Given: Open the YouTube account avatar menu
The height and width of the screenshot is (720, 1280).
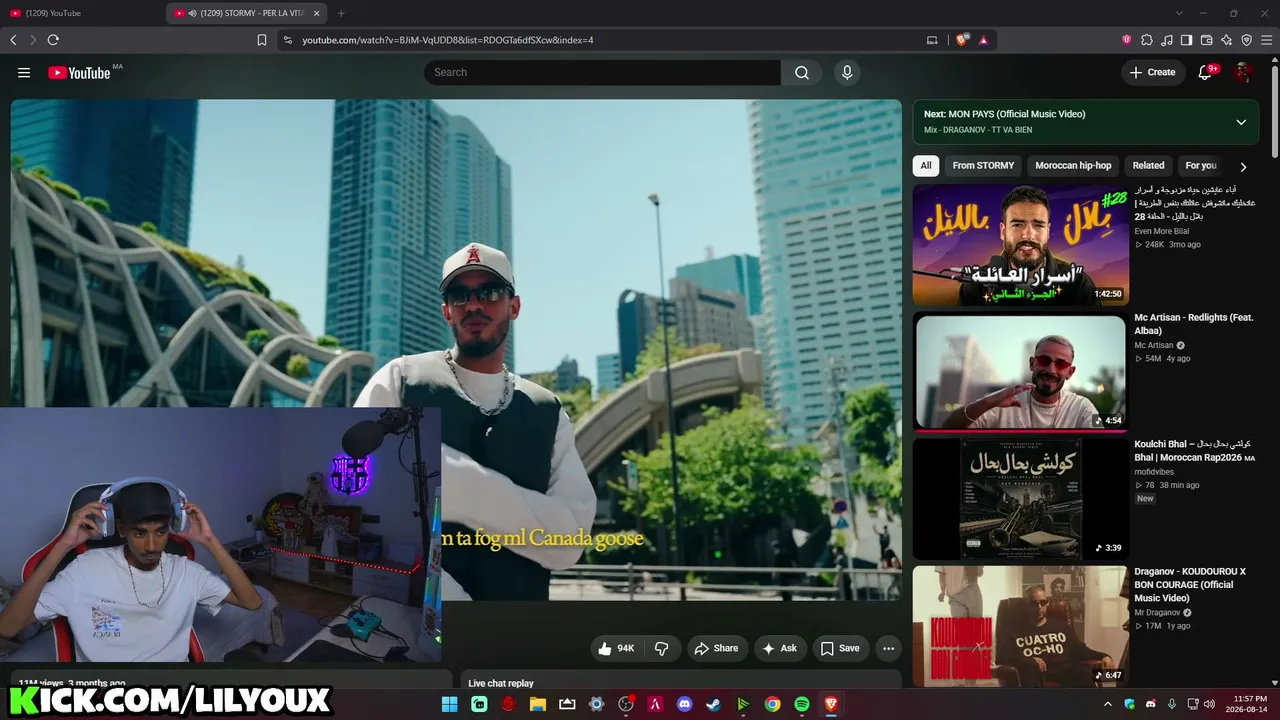Looking at the screenshot, I should (1243, 72).
